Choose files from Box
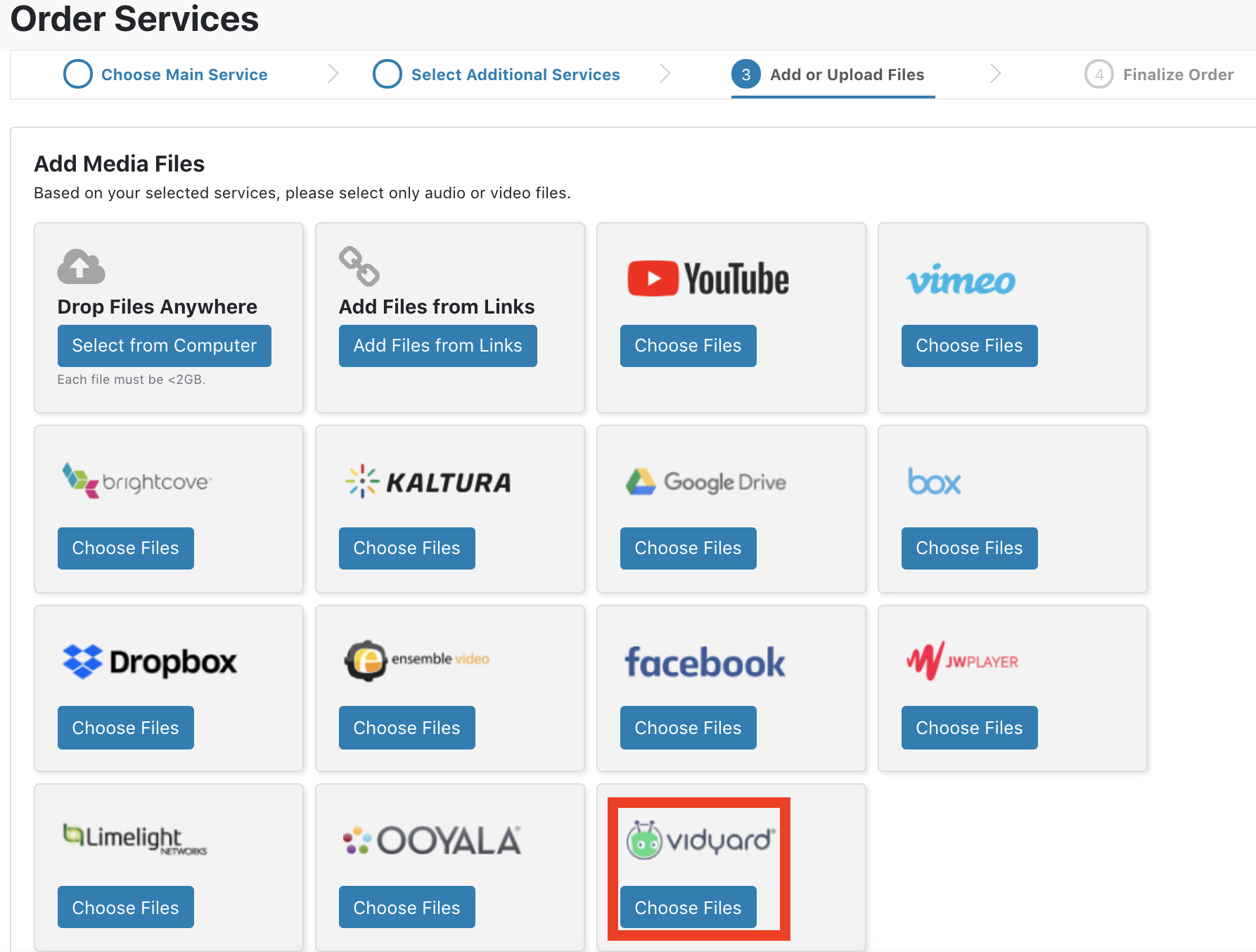 click(x=970, y=548)
